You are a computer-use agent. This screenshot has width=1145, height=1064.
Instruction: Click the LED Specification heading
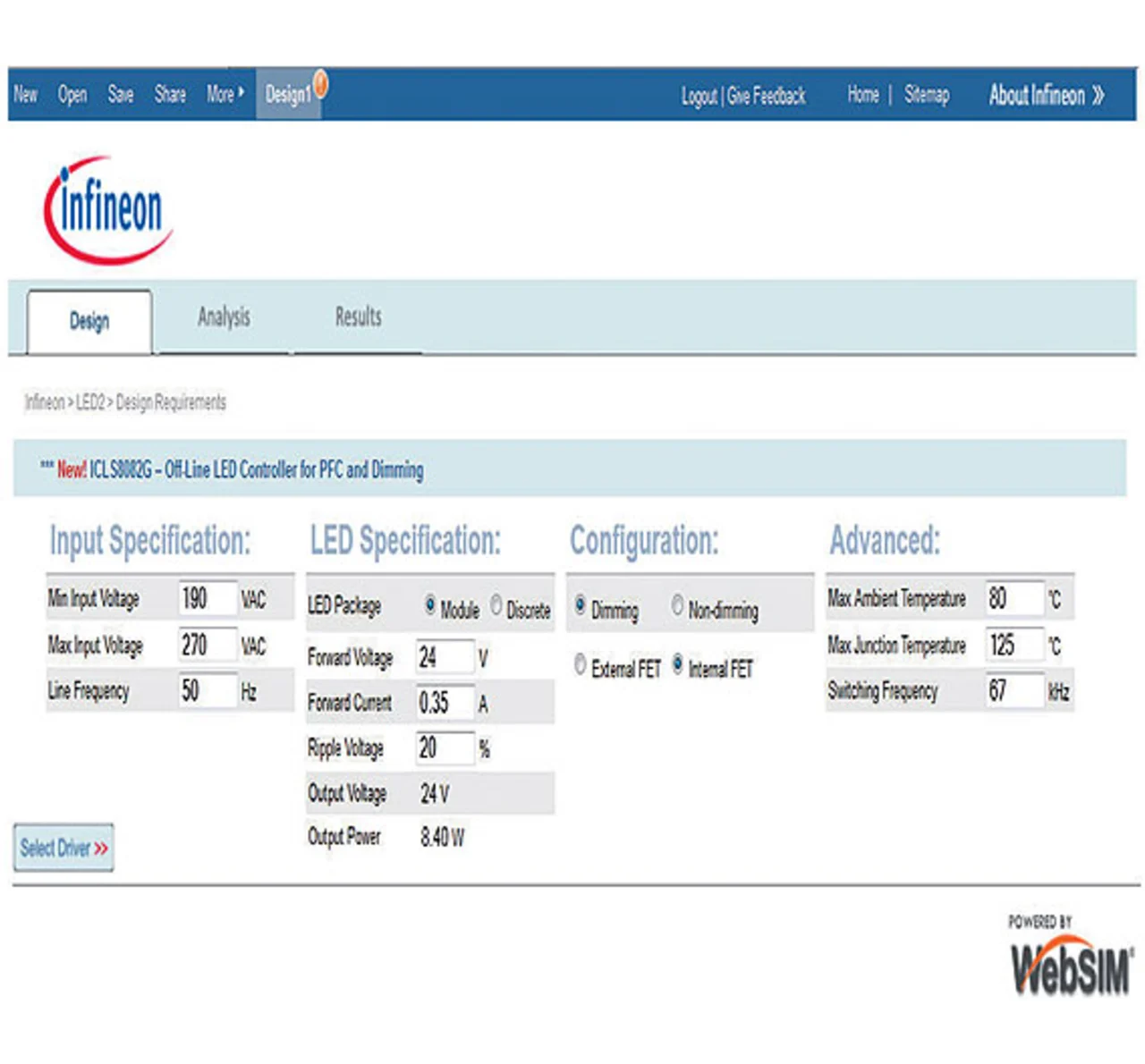click(x=405, y=541)
